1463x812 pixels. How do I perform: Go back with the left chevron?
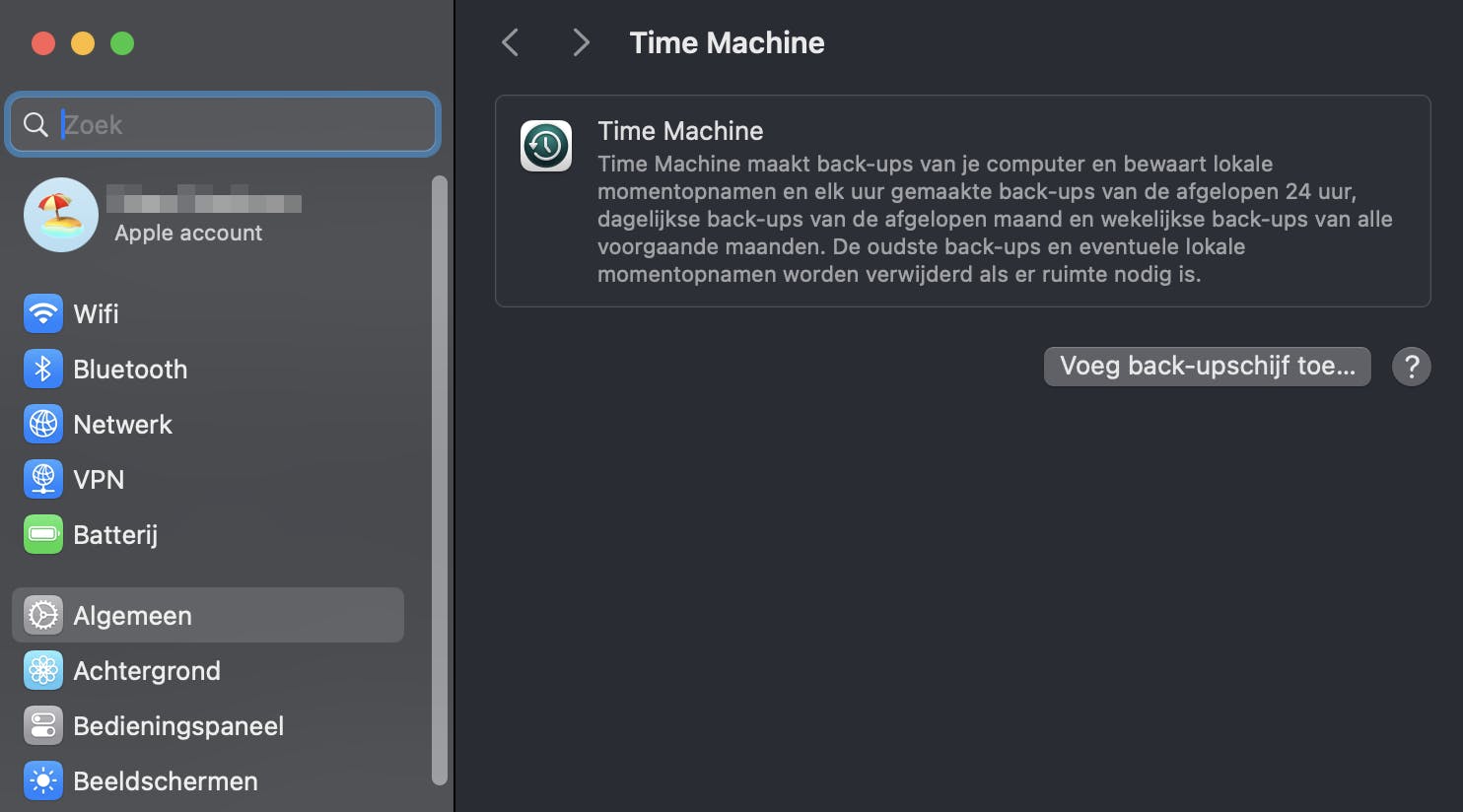point(510,42)
